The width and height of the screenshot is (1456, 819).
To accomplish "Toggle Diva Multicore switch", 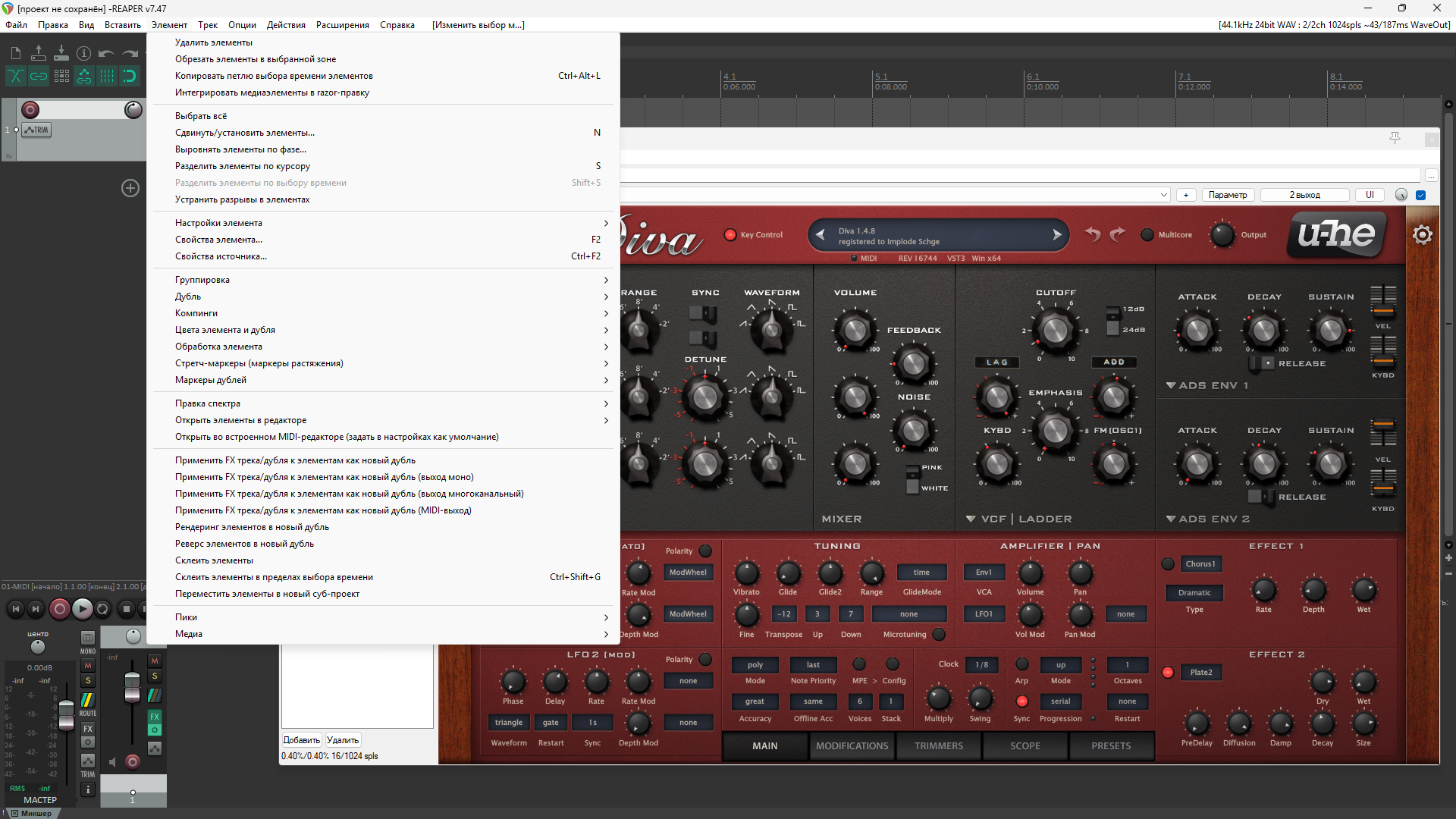I will [1147, 235].
